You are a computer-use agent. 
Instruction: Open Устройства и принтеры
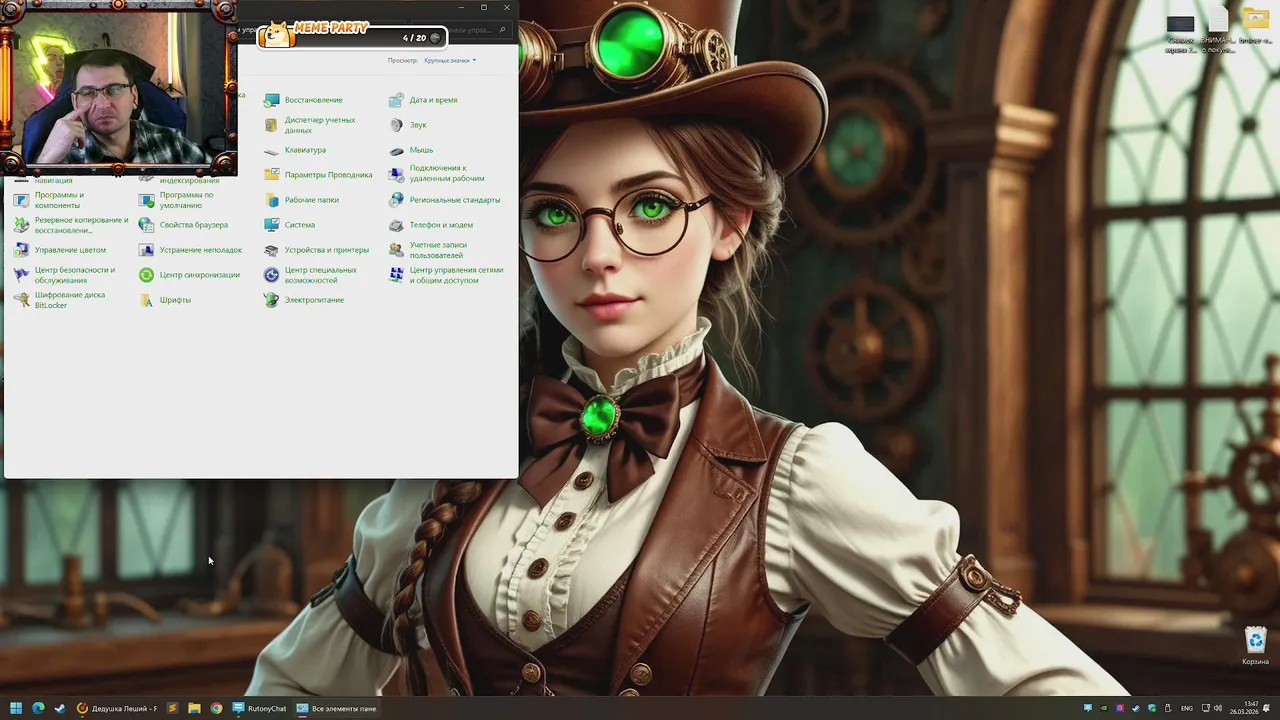click(x=316, y=250)
